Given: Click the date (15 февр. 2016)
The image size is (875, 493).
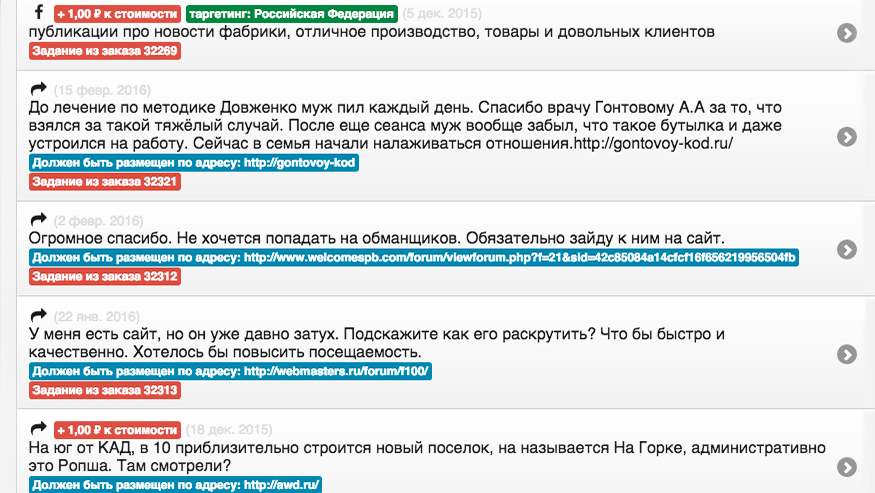Looking at the screenshot, I should (x=102, y=90).
